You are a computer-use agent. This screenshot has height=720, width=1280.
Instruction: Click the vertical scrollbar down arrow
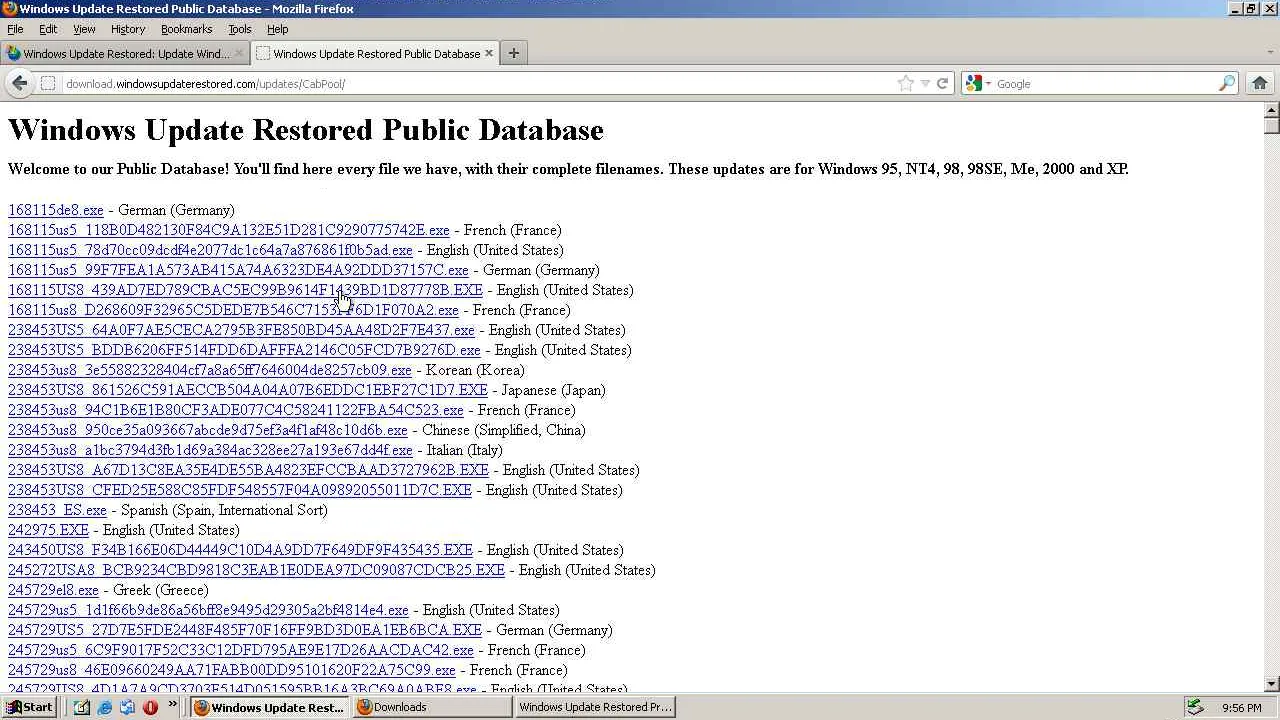coord(1272,685)
